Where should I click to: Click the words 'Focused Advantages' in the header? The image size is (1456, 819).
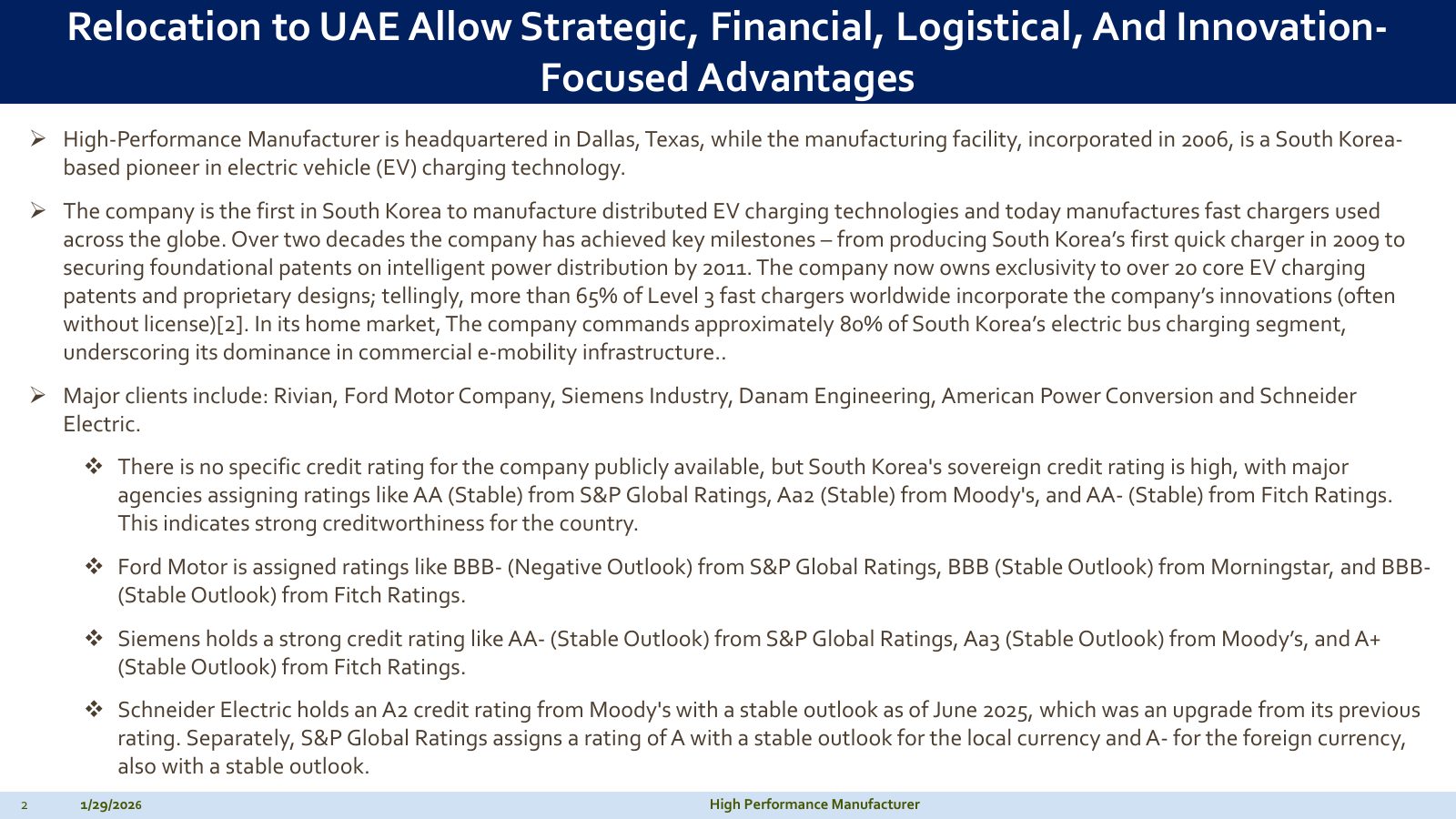click(x=727, y=77)
